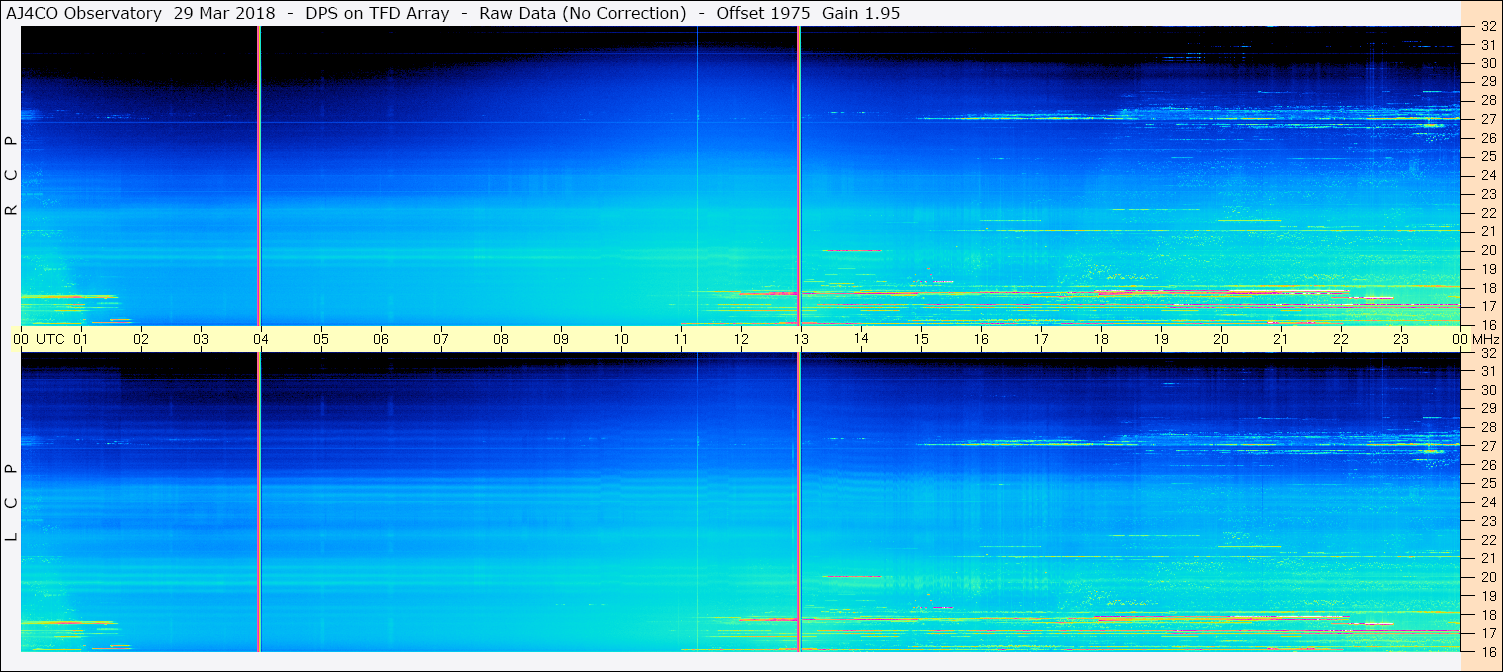
Task: Click the 29 MHz tick on the LCP frequency scale
Action: click(1487, 409)
